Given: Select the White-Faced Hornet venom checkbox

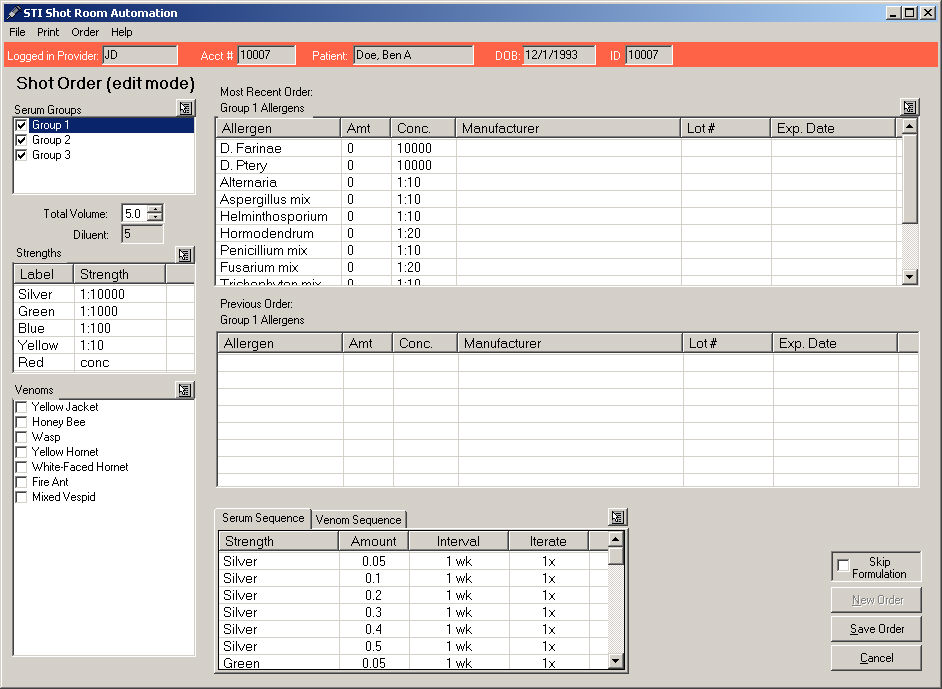Looking at the screenshot, I should [x=22, y=467].
